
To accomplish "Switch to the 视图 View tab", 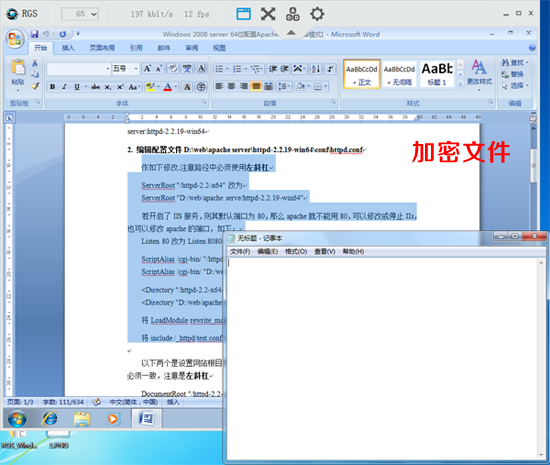I will click(219, 48).
